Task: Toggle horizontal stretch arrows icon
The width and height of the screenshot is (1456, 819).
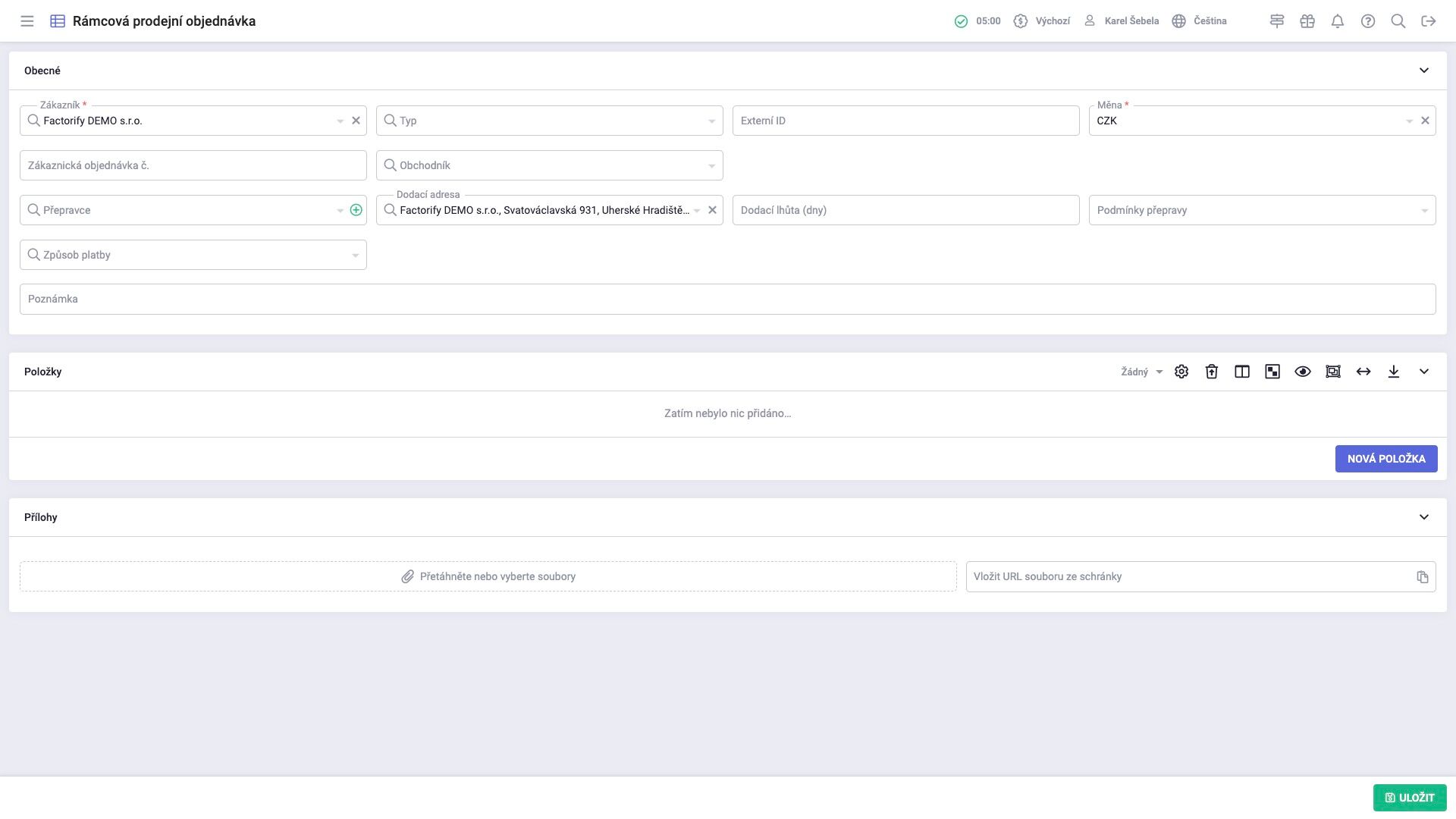Action: coord(1363,372)
